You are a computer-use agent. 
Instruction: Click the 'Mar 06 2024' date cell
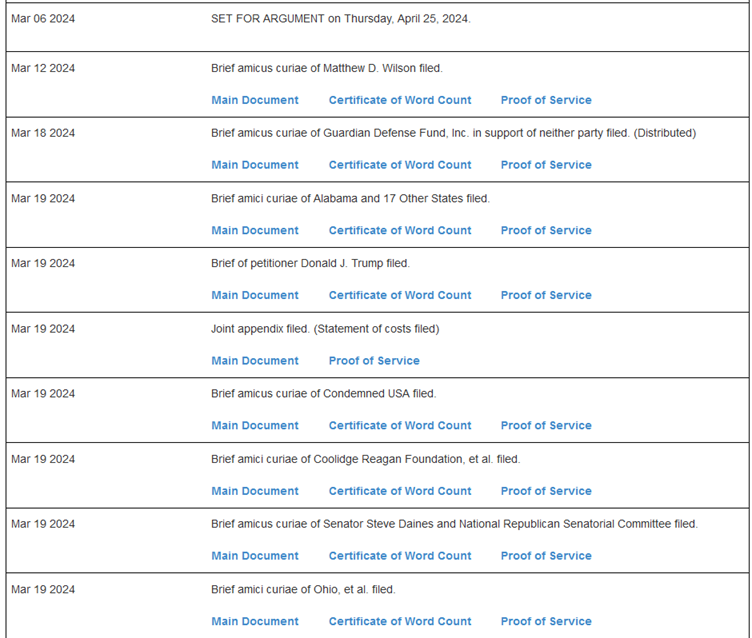tap(43, 19)
